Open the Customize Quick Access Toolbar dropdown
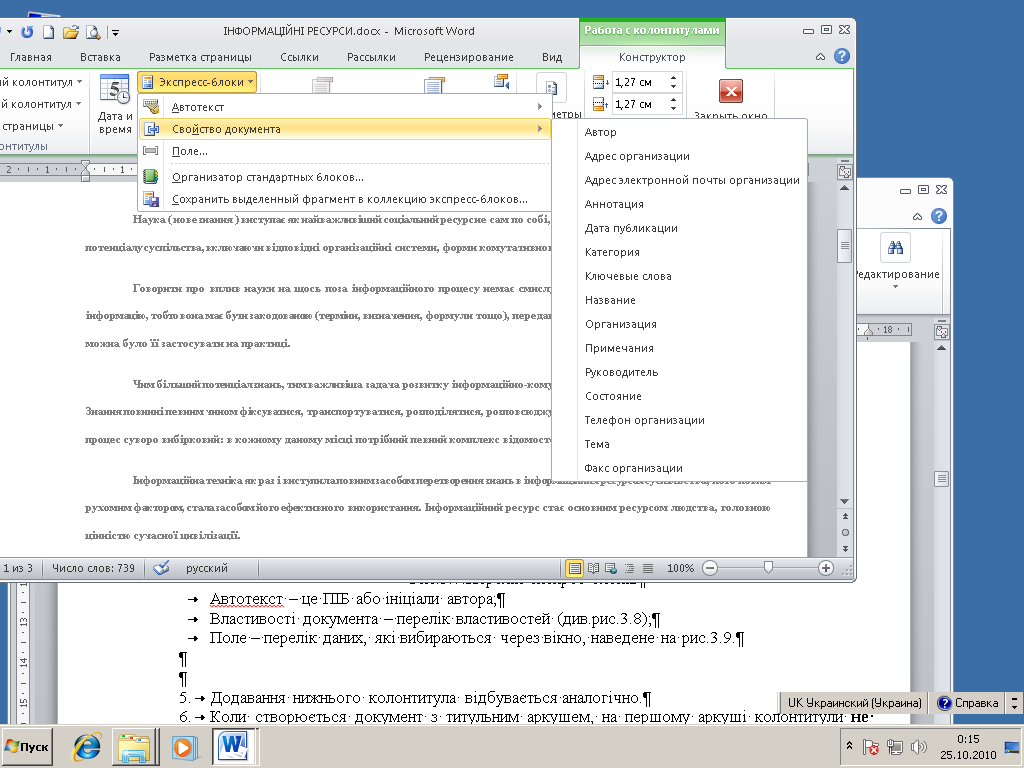 click(115, 31)
